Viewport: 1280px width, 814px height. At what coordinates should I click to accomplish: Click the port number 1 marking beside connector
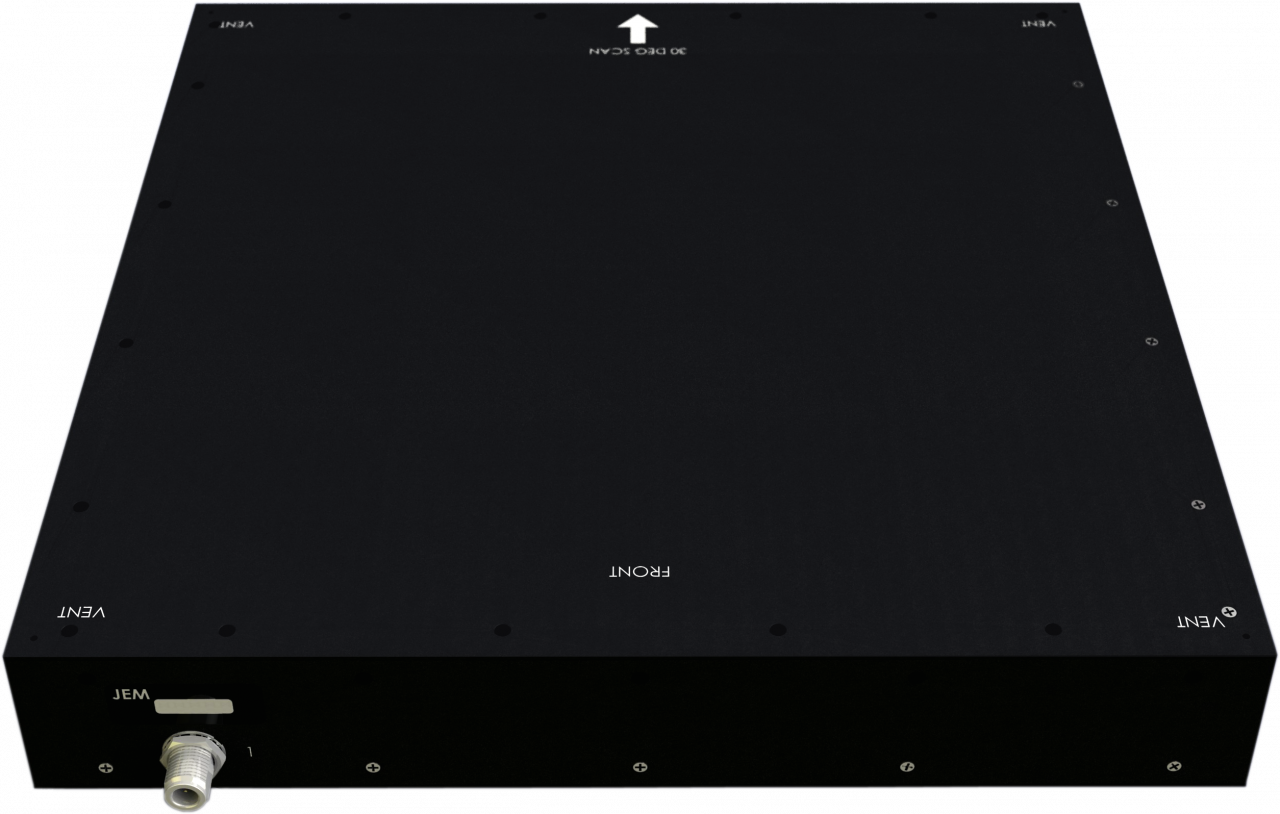(x=250, y=749)
